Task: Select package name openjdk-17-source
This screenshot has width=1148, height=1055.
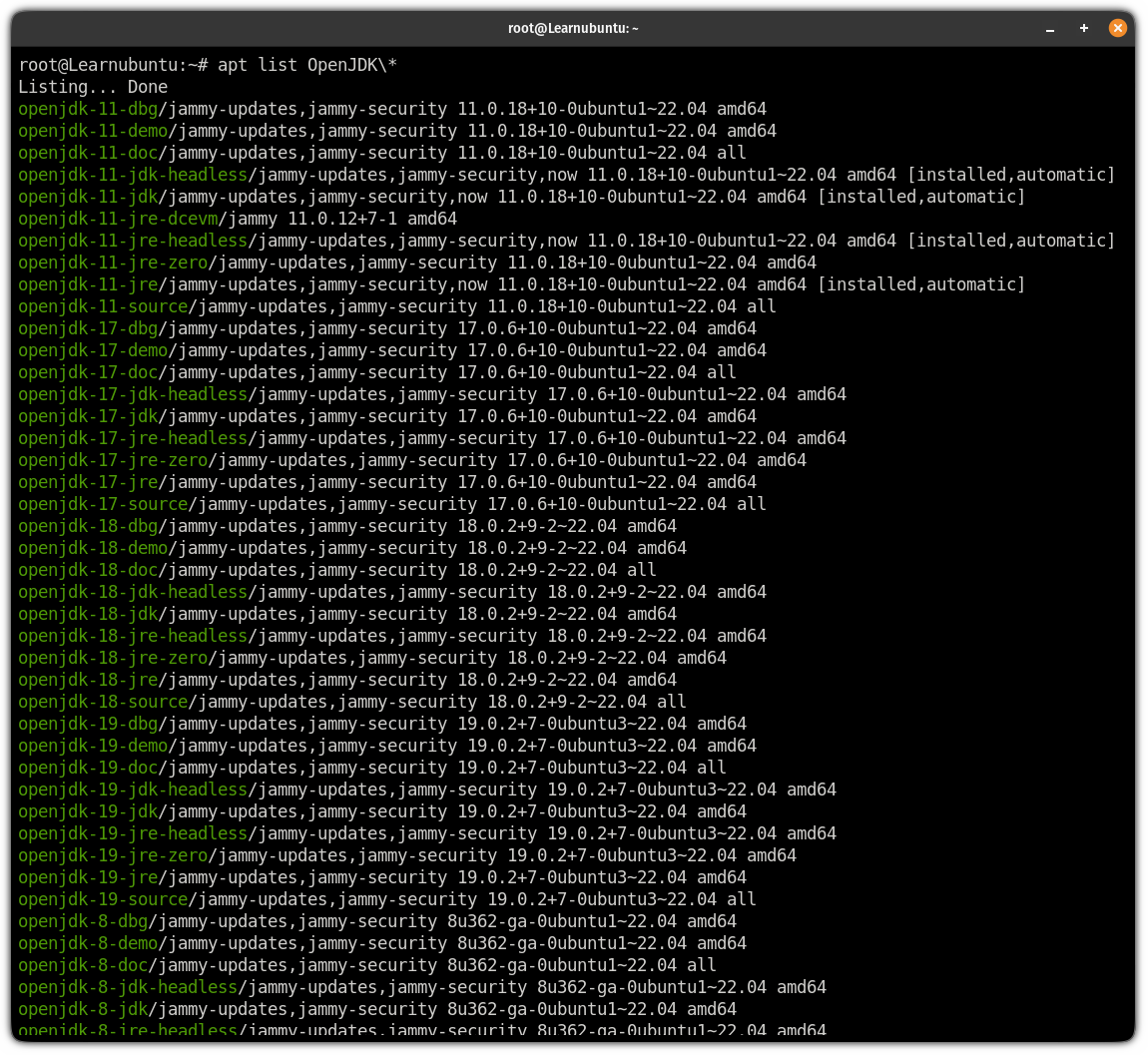Action: (x=103, y=504)
